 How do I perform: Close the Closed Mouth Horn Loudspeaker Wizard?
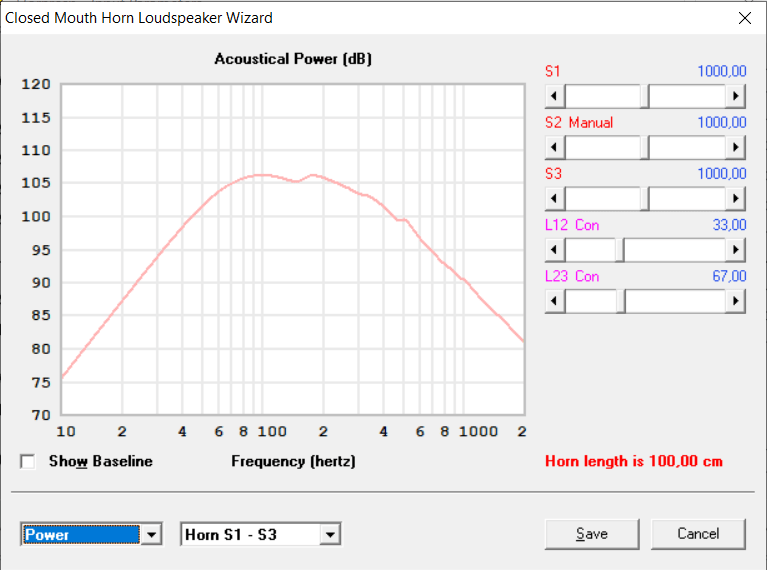(x=744, y=18)
